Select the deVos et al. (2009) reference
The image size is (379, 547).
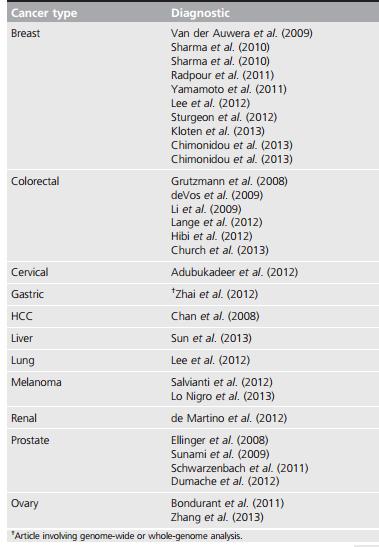click(217, 195)
